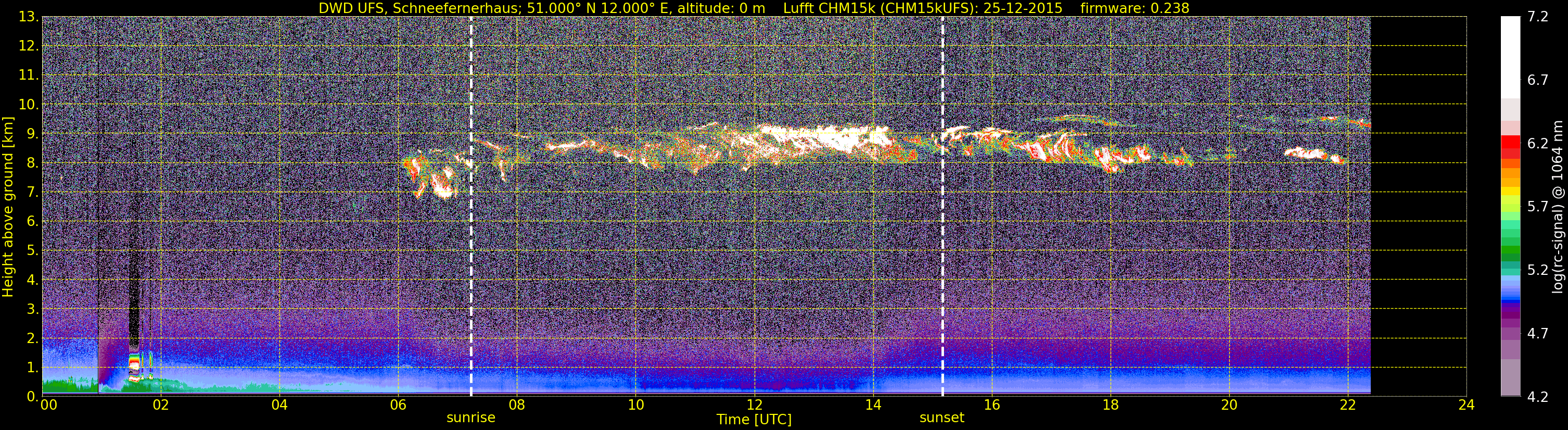Click the white dashed sunset marker line
Screen dimensions: 1568x430
(942, 207)
